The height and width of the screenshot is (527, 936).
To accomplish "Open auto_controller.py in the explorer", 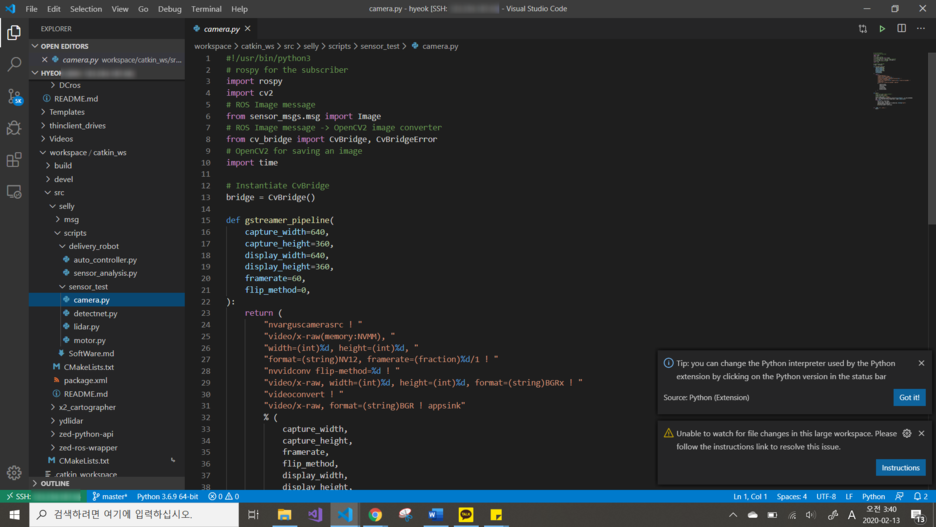I will 105,260.
